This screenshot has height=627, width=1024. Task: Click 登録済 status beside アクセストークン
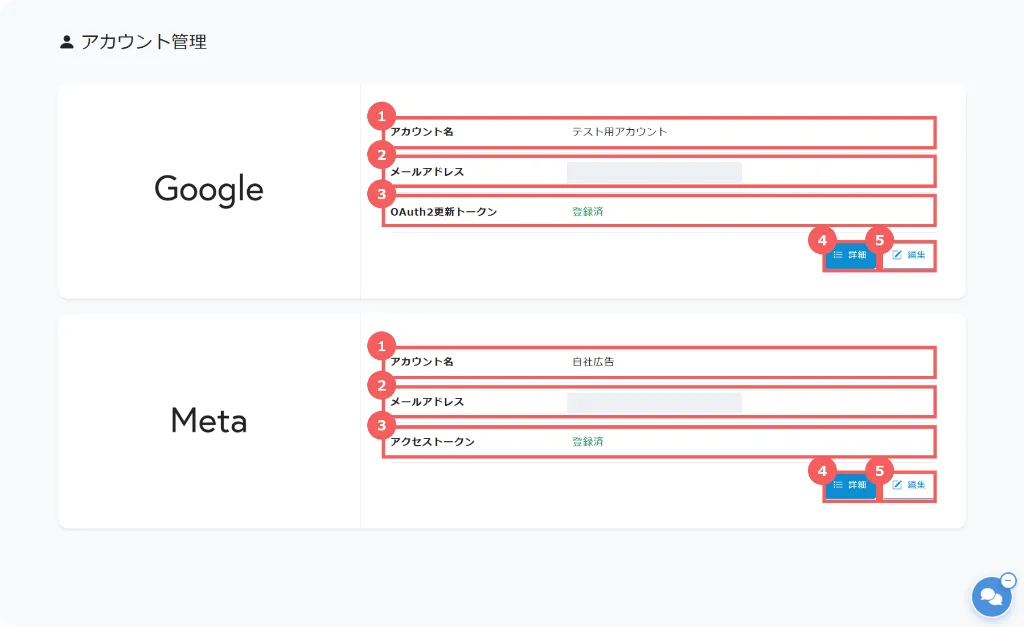pos(588,442)
